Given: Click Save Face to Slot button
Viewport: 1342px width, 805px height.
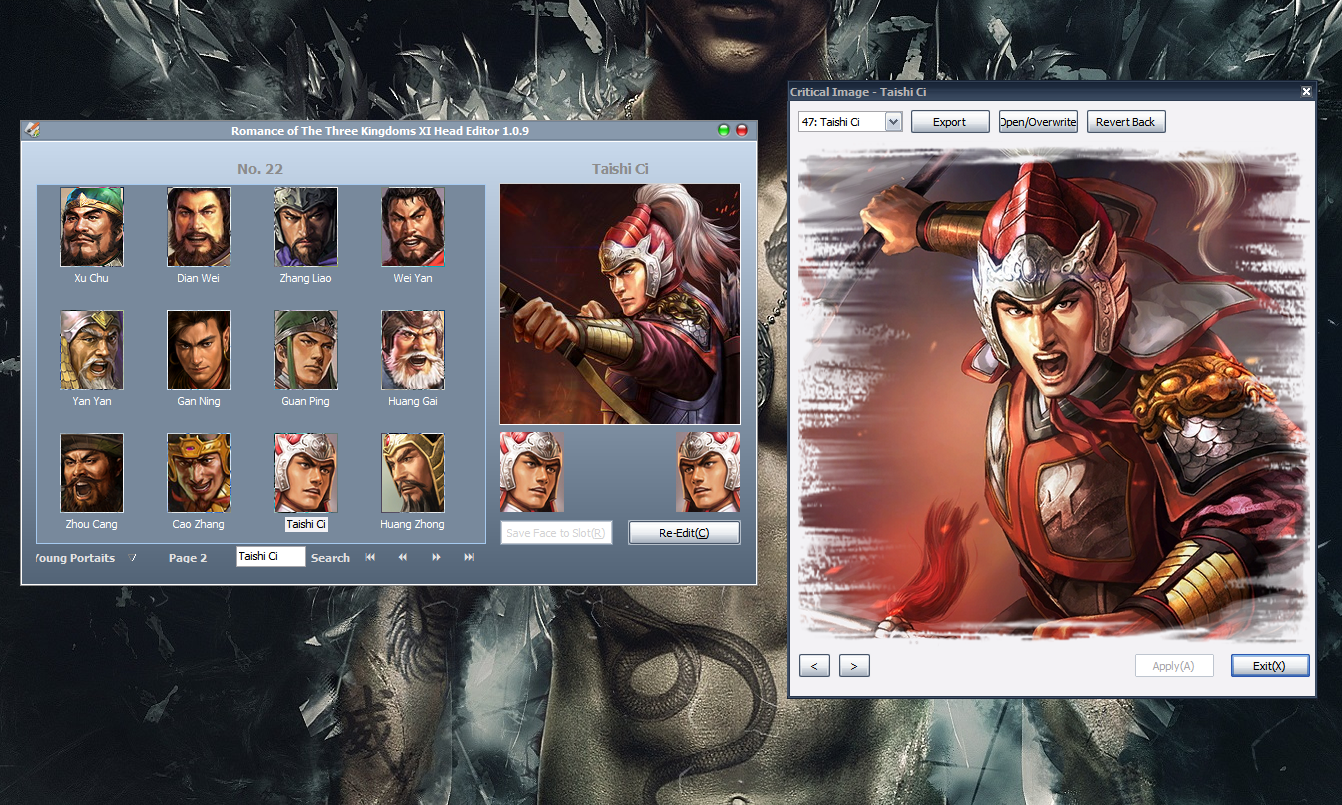Looking at the screenshot, I should 556,533.
